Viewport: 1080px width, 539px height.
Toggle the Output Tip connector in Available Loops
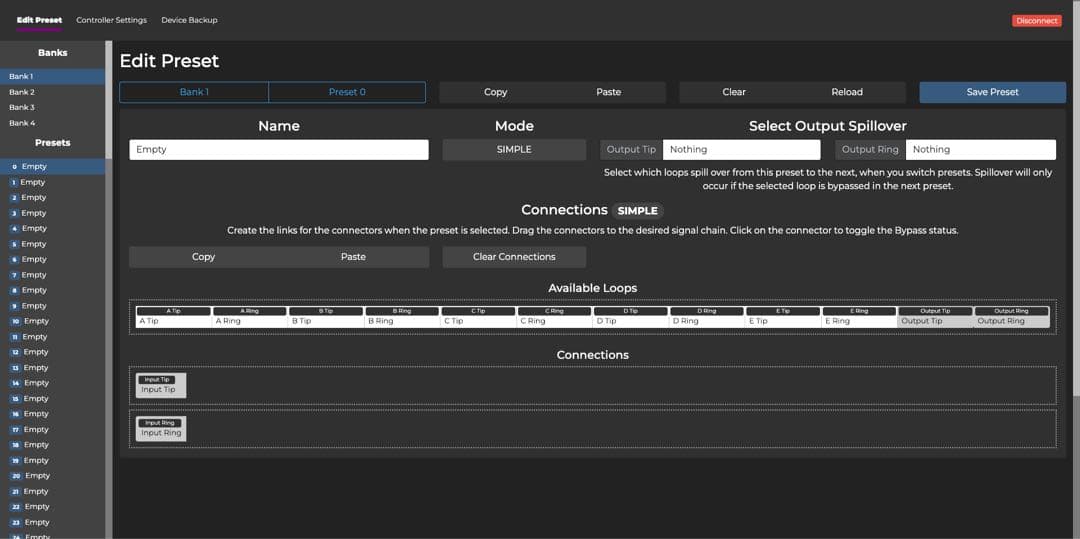[x=934, y=317]
